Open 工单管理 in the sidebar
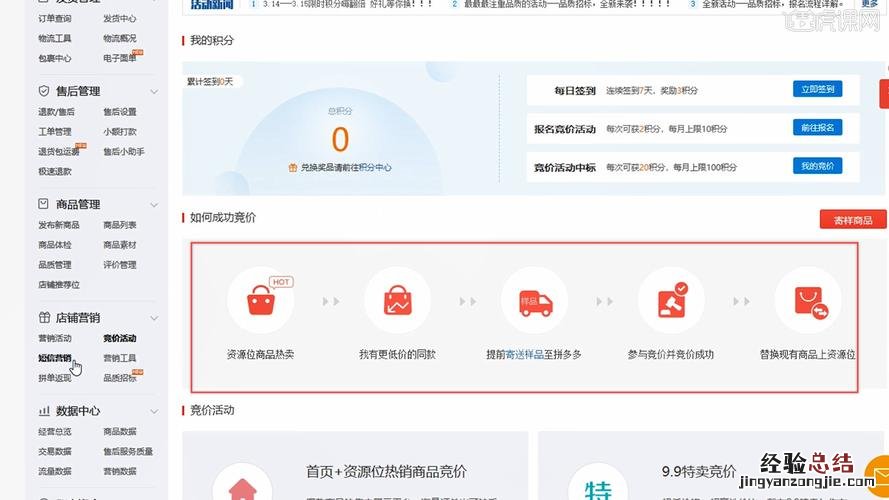 (55, 132)
